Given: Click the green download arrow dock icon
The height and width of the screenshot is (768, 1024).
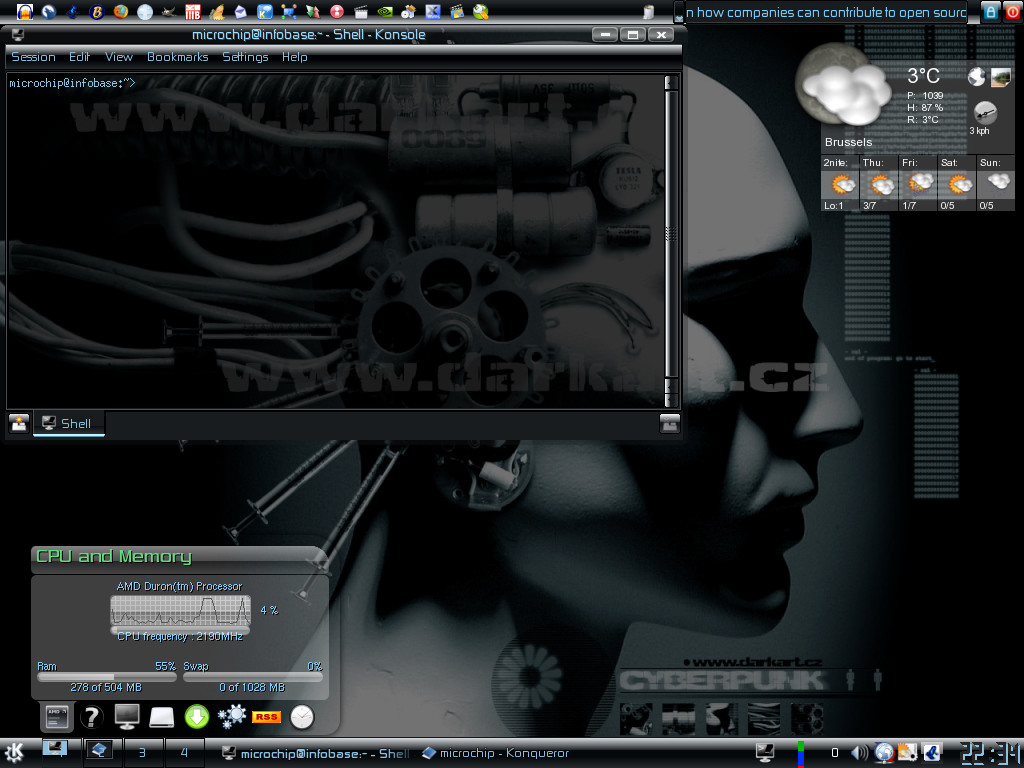Looking at the screenshot, I should pos(197,716).
